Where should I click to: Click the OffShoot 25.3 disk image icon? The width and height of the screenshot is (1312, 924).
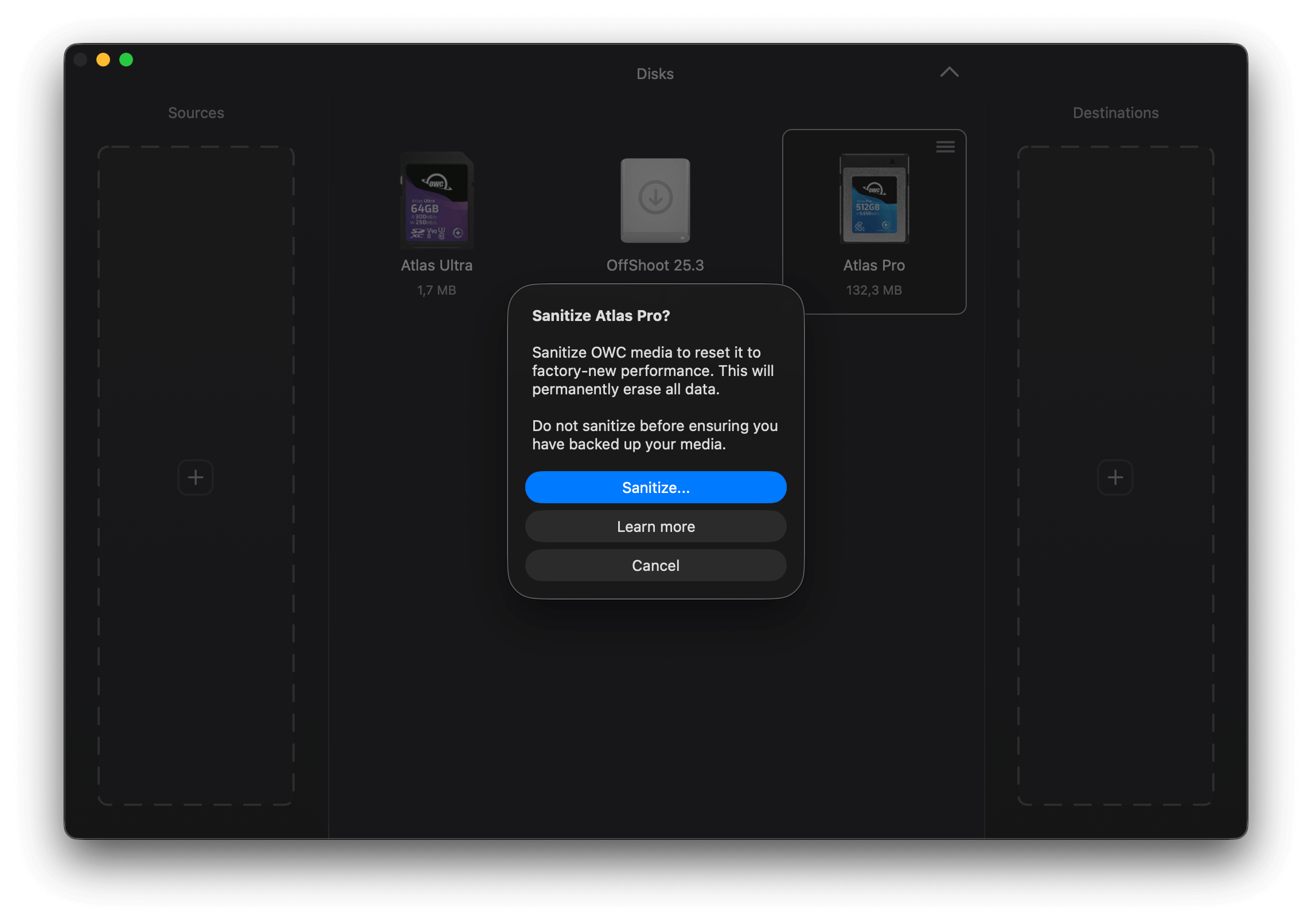pyautogui.click(x=655, y=201)
